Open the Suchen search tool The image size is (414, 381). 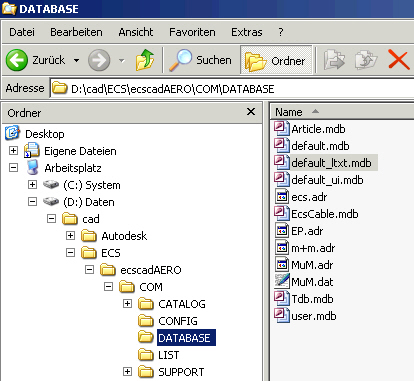point(200,60)
